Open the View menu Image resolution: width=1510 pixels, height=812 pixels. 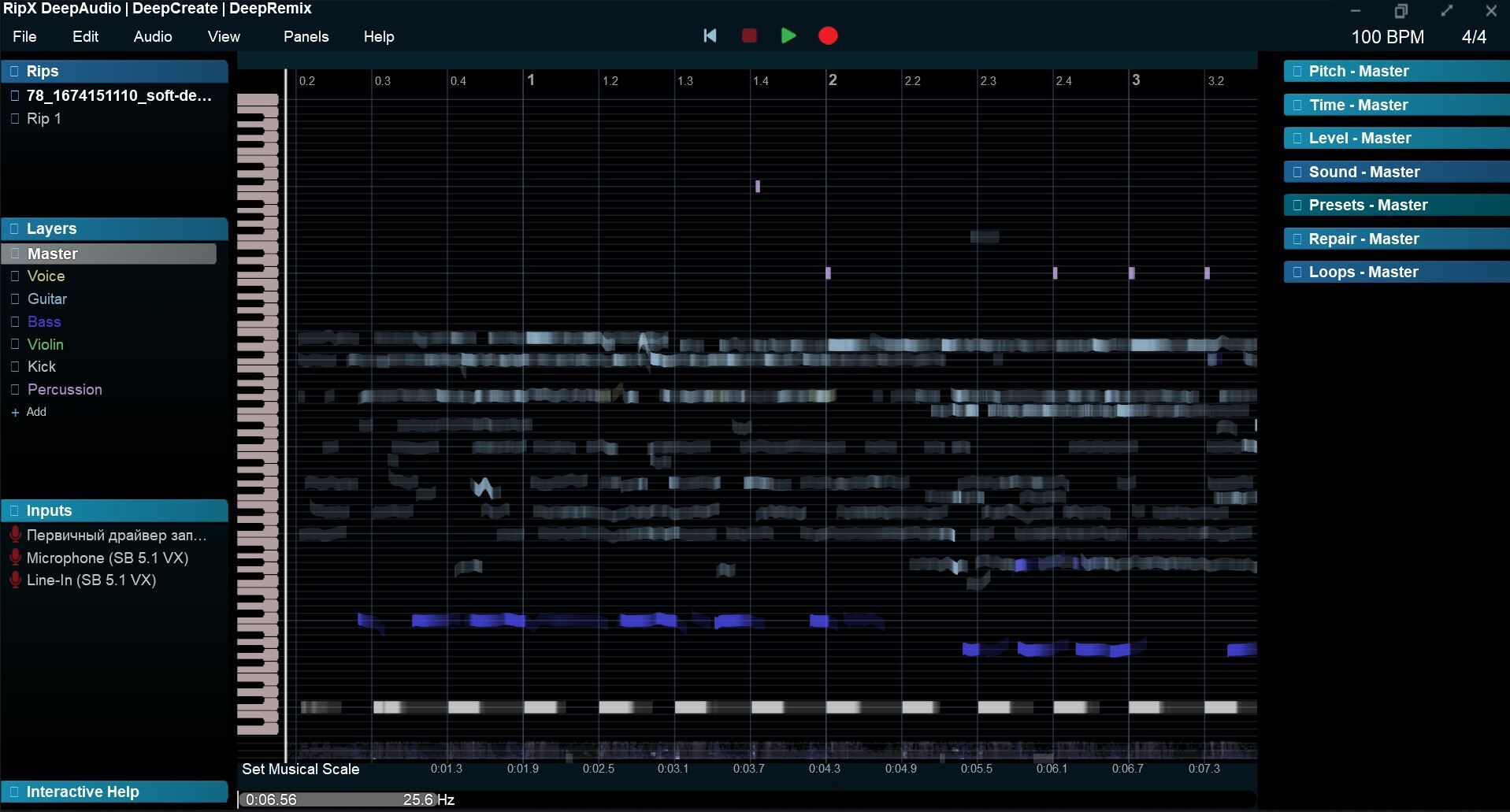(224, 36)
